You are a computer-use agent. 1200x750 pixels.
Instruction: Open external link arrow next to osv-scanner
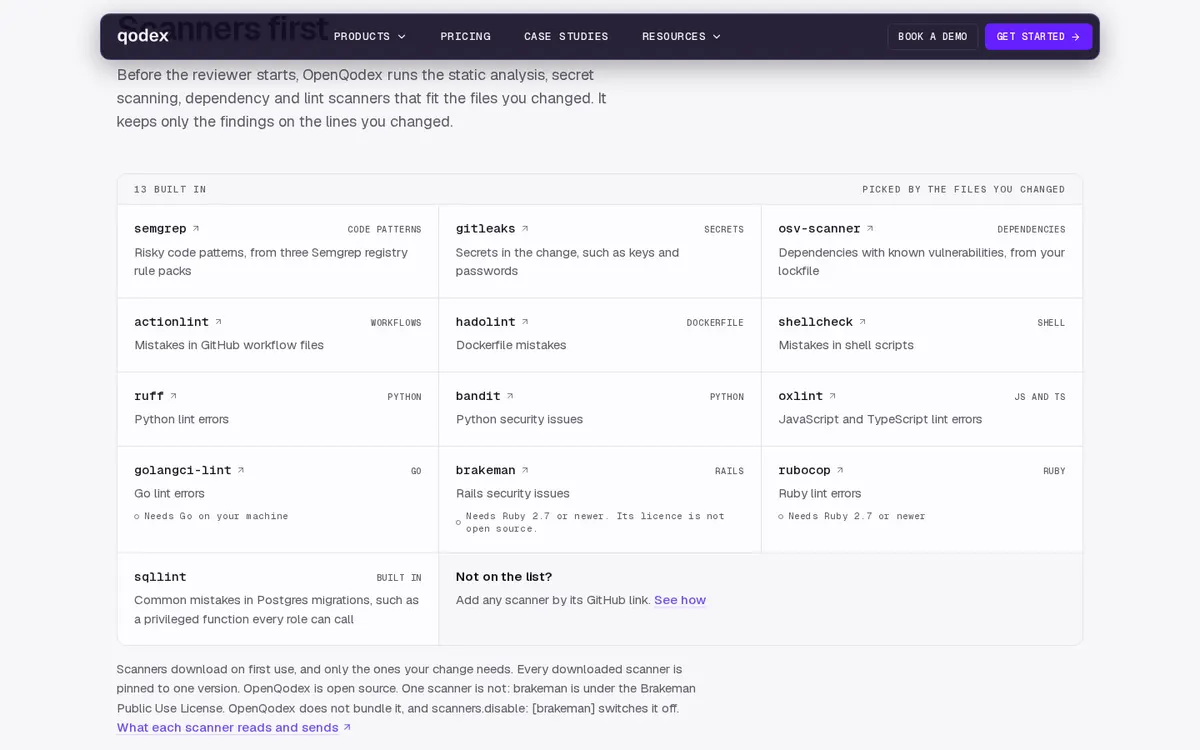tap(870, 229)
